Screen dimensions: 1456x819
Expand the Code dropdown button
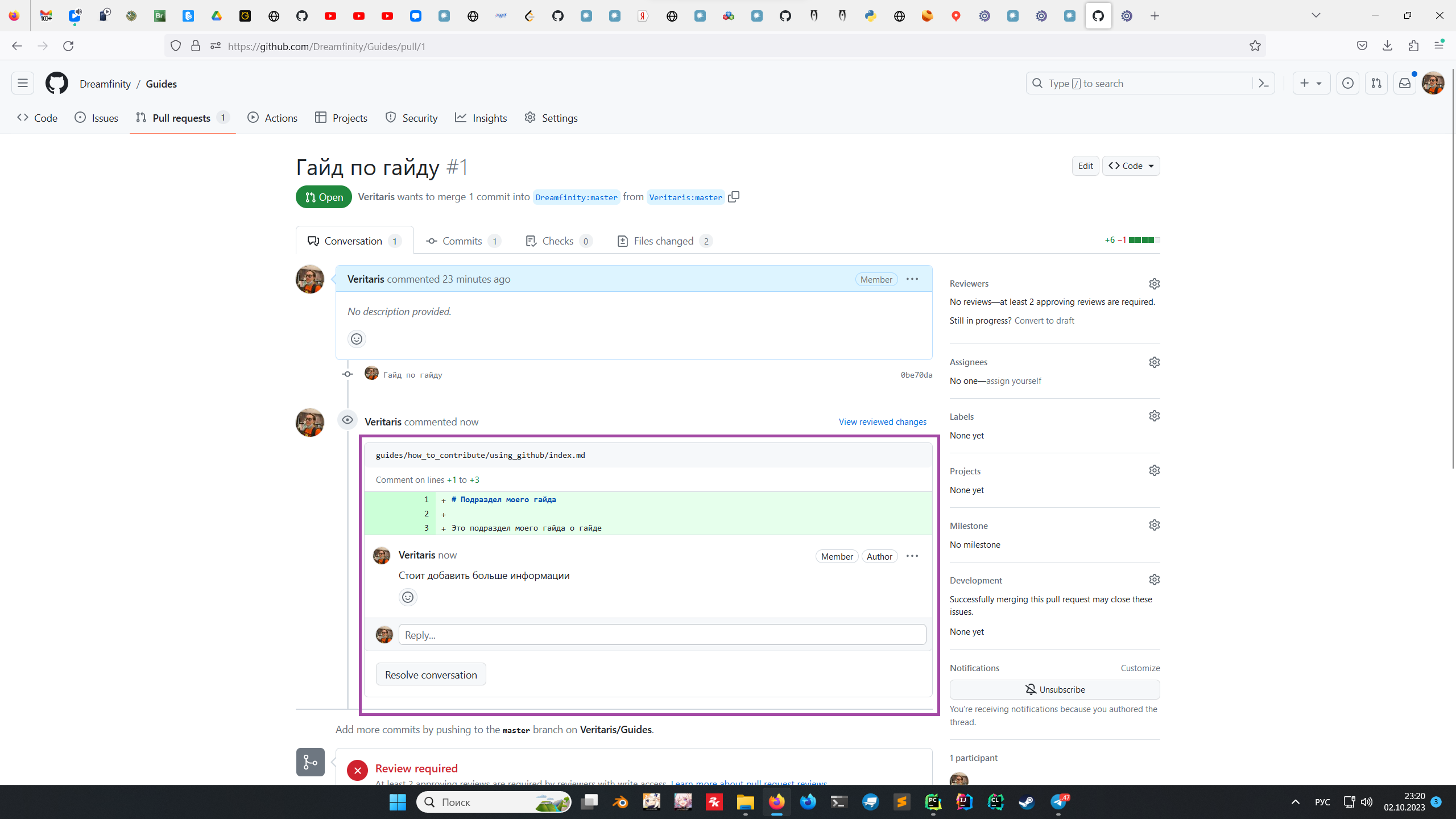pyautogui.click(x=1131, y=166)
